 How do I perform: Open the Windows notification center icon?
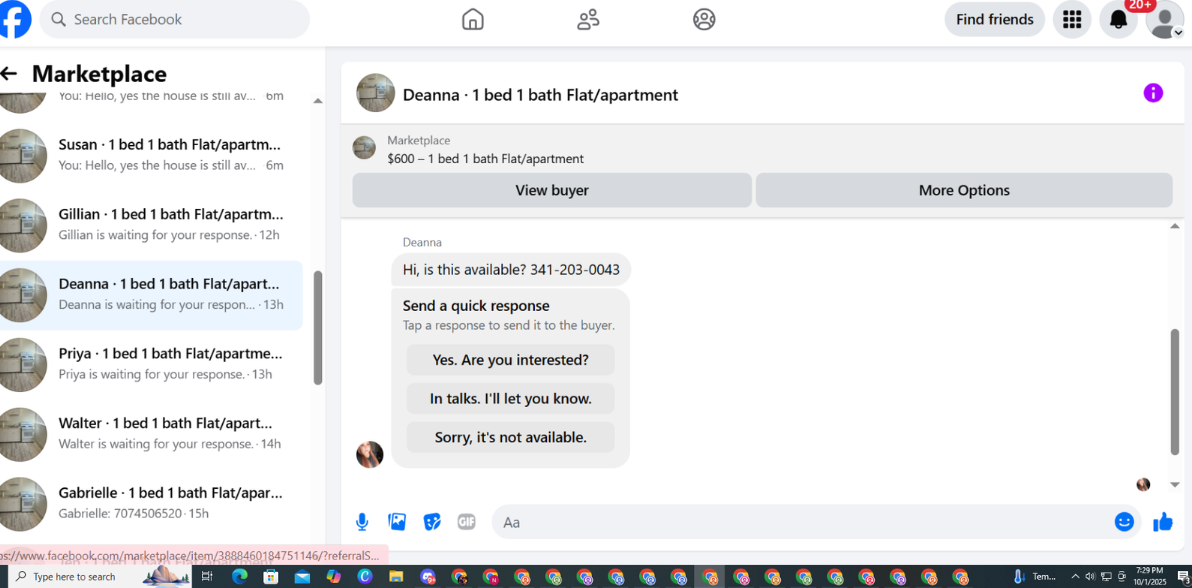[x=1182, y=577]
